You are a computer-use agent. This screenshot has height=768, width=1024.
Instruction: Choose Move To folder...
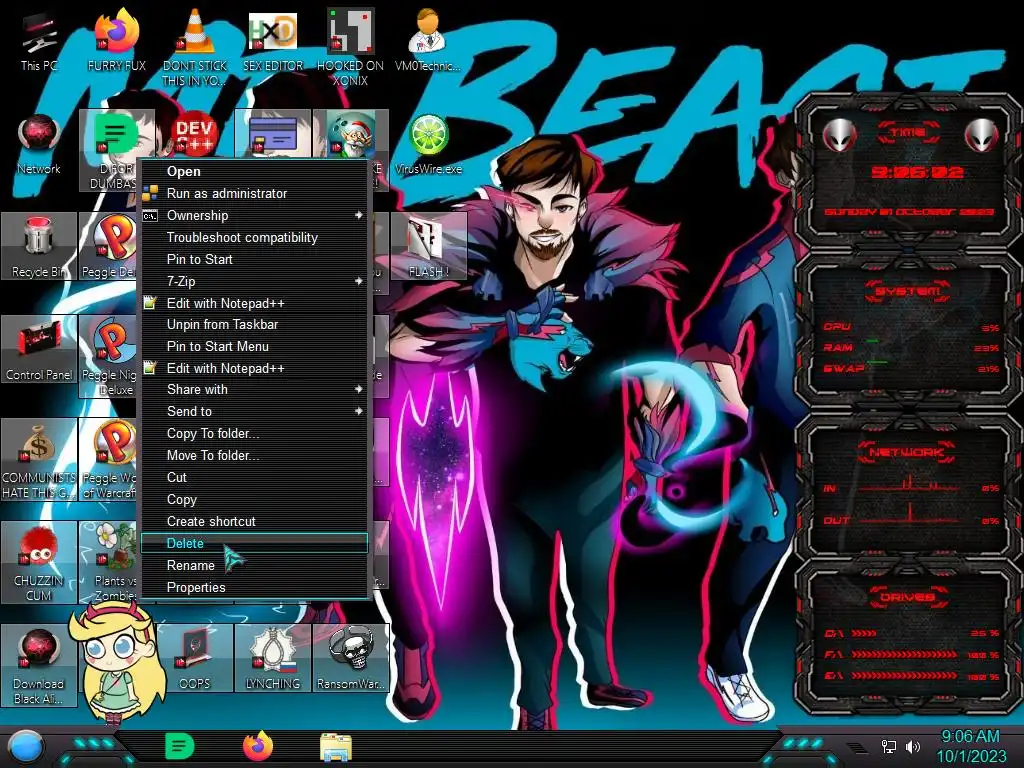(255, 455)
